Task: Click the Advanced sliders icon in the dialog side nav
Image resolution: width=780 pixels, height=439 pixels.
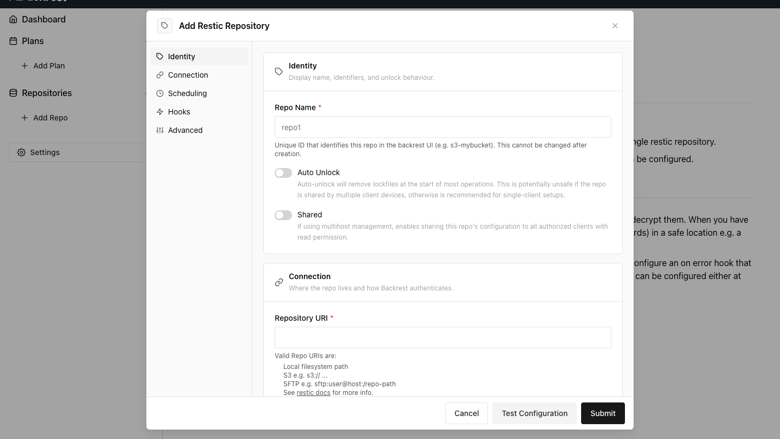Action: click(x=160, y=130)
